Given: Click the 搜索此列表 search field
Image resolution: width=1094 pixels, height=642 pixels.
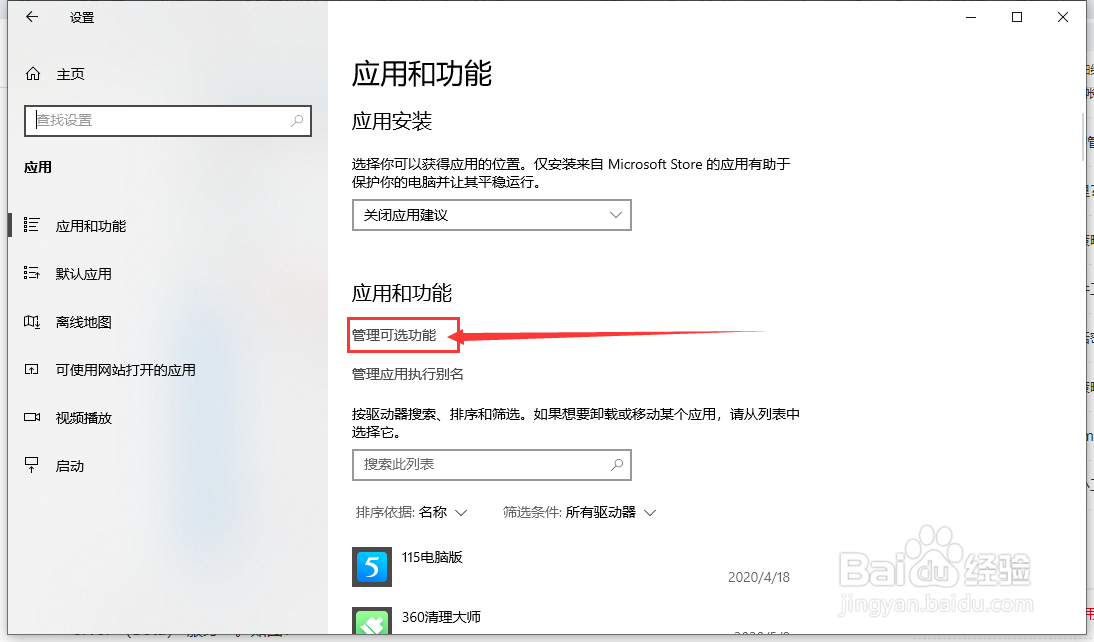Looking at the screenshot, I should tap(491, 464).
